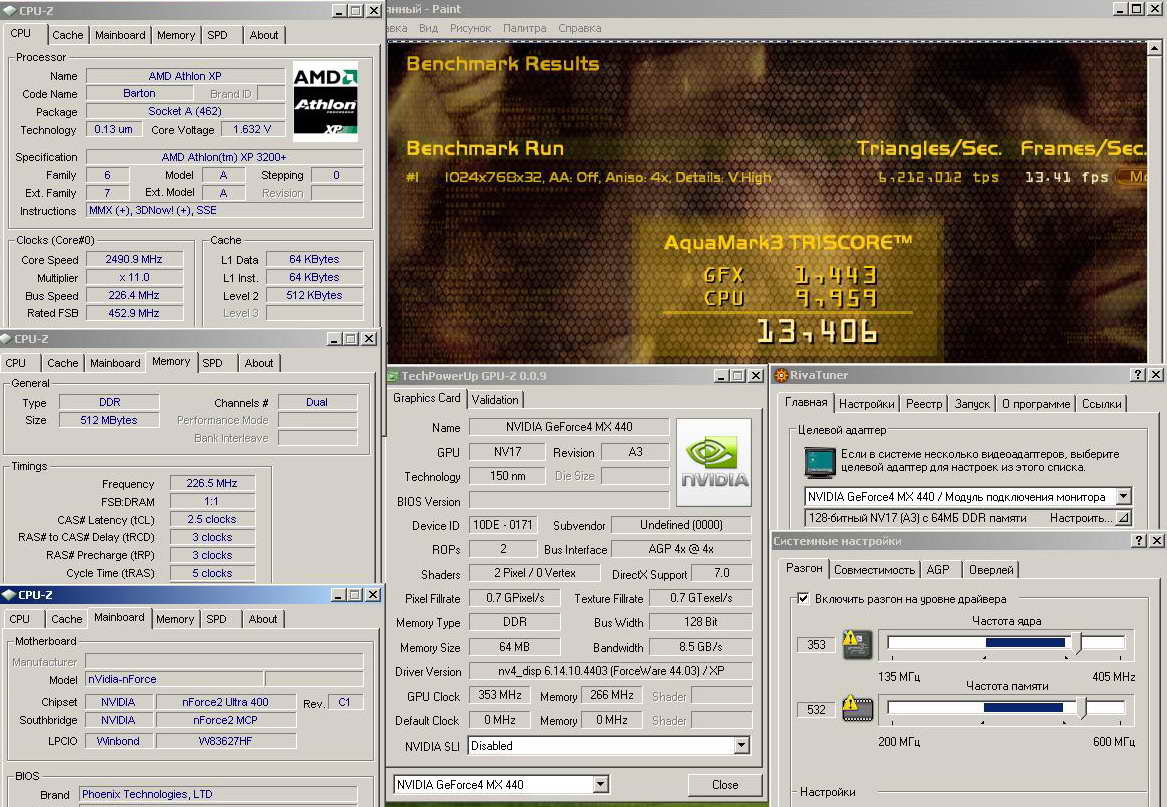Click the GPU Clock value 353 MHz in GPU-Z
1167x807 pixels.
point(499,695)
